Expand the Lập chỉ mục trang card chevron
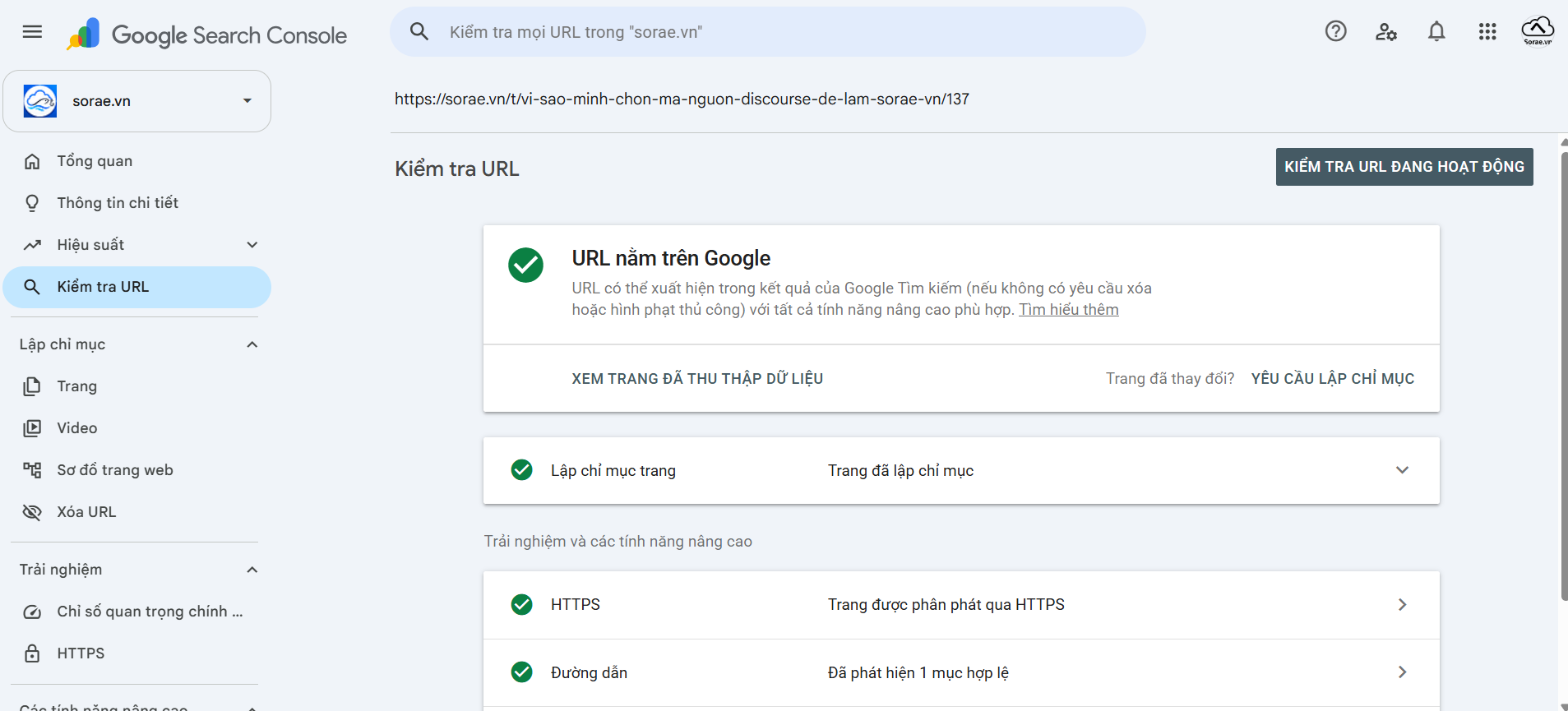The image size is (1568, 711). 1402,470
